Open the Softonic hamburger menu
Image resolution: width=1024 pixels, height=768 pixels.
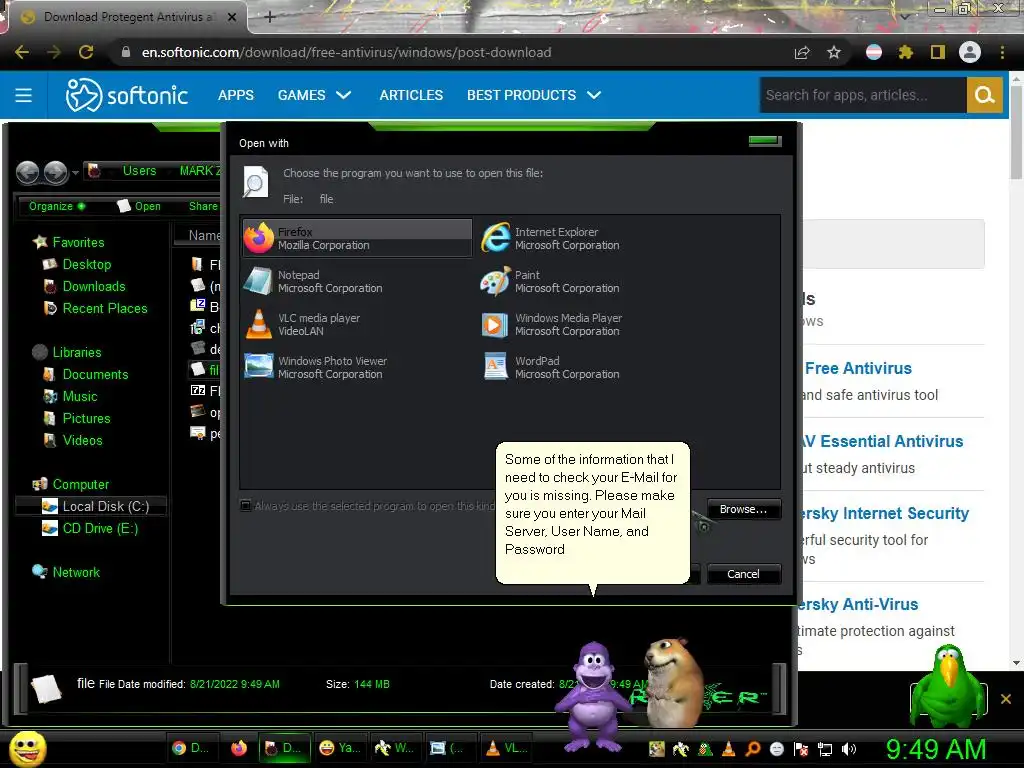tap(24, 95)
